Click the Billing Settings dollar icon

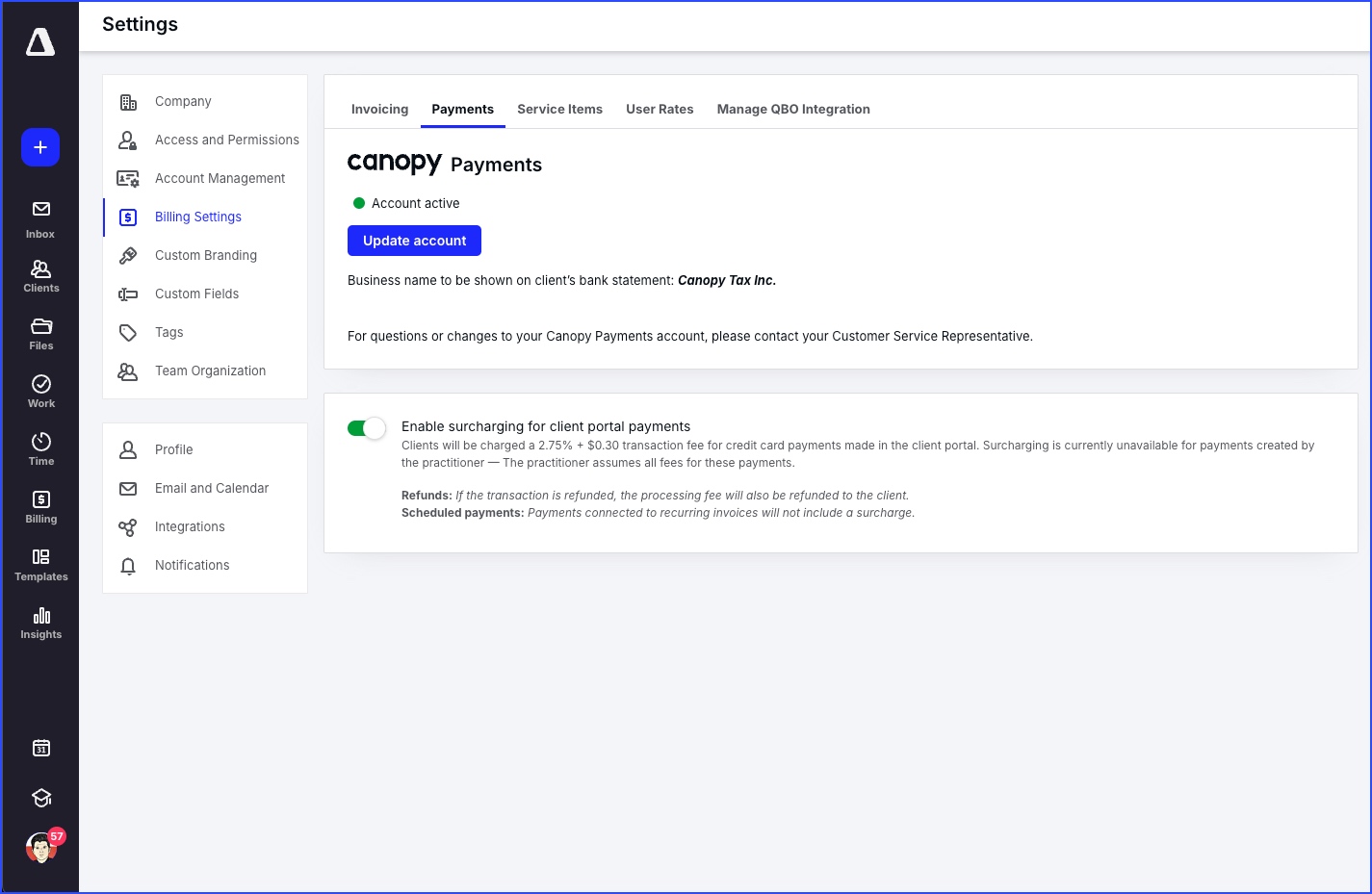coord(128,217)
